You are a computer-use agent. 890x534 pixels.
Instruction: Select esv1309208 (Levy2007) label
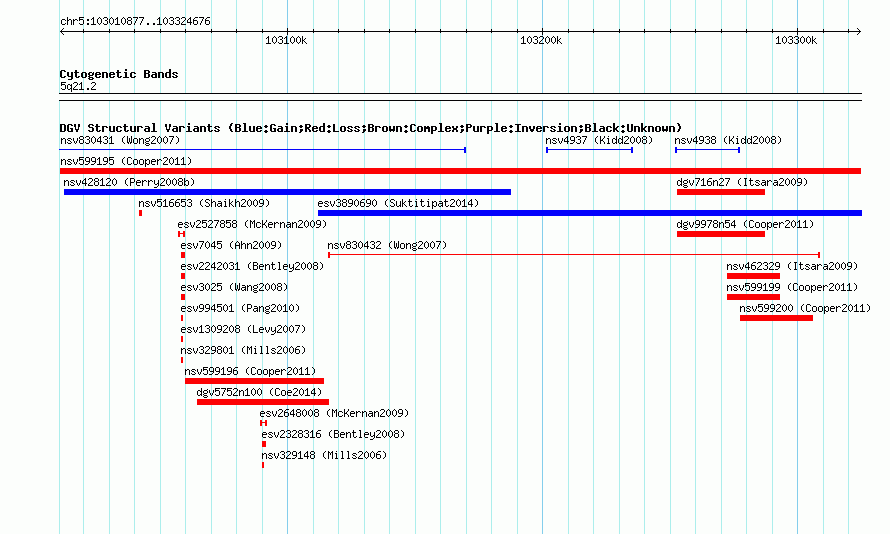243,329
